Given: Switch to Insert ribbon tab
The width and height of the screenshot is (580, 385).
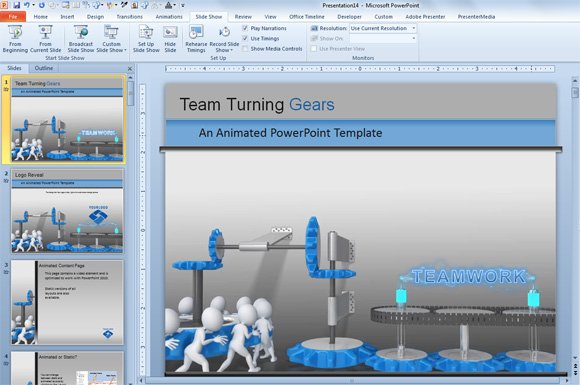Looking at the screenshot, I should [x=67, y=17].
